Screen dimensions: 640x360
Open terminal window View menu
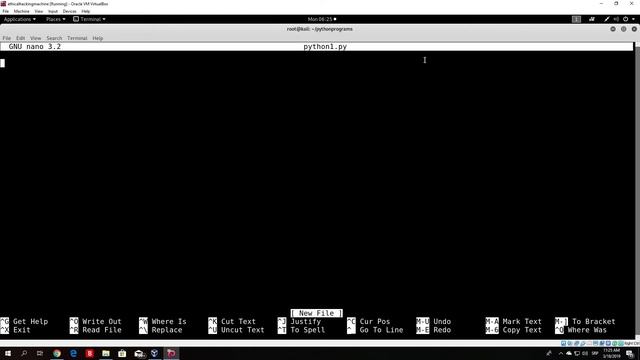point(36,38)
